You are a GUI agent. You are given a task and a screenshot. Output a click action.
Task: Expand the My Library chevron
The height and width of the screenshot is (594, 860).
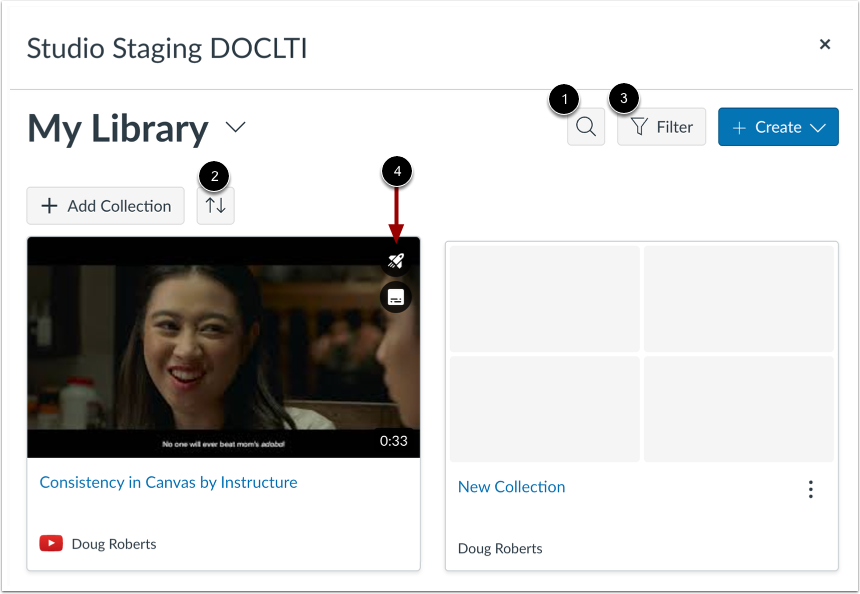pyautogui.click(x=235, y=127)
